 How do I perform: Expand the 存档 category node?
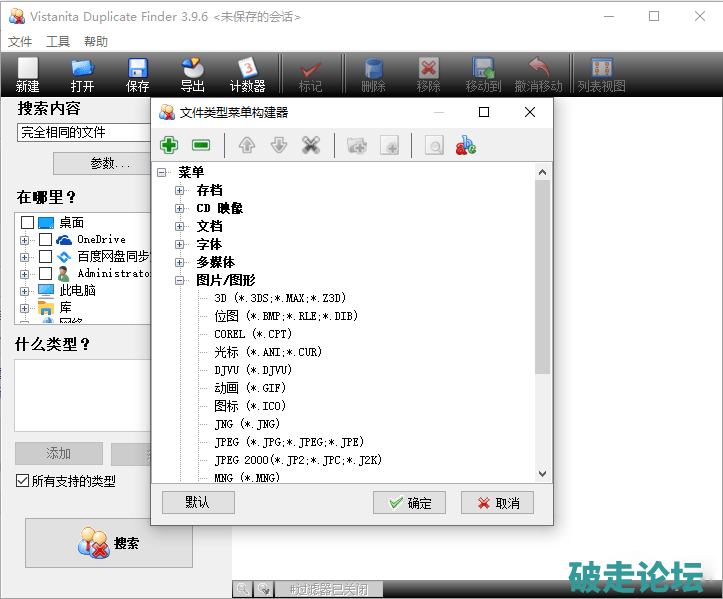[x=180, y=190]
